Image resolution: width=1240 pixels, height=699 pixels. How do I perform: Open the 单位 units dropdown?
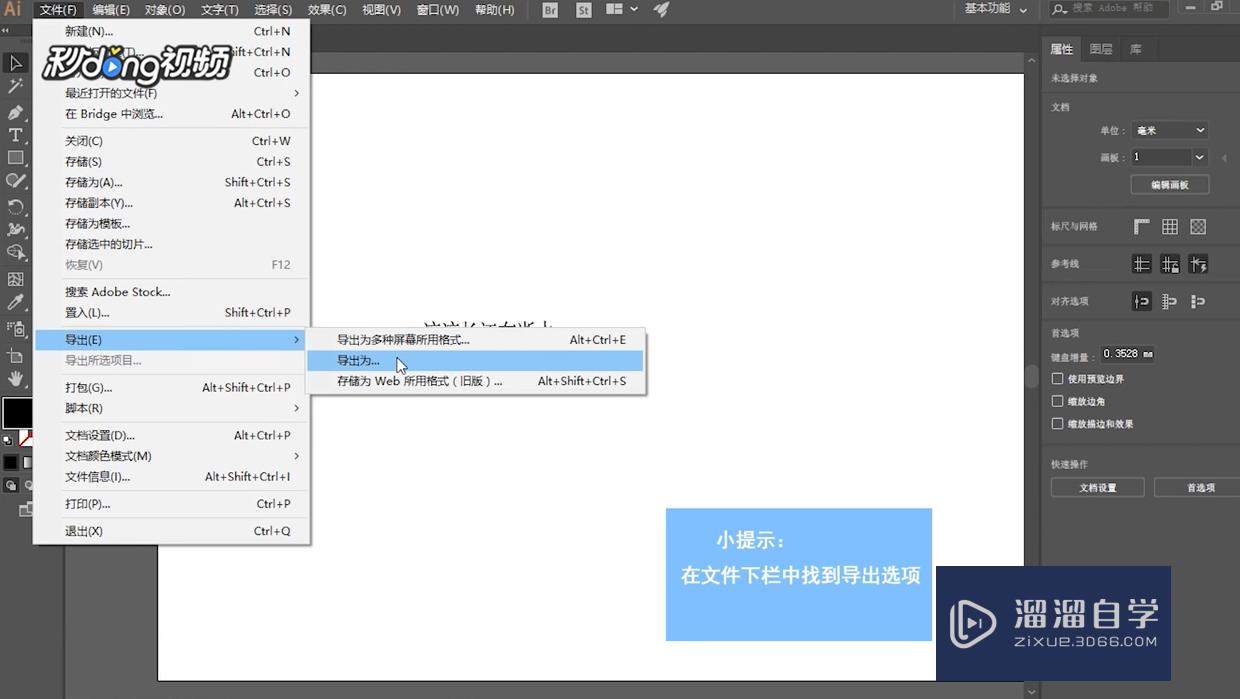1170,130
